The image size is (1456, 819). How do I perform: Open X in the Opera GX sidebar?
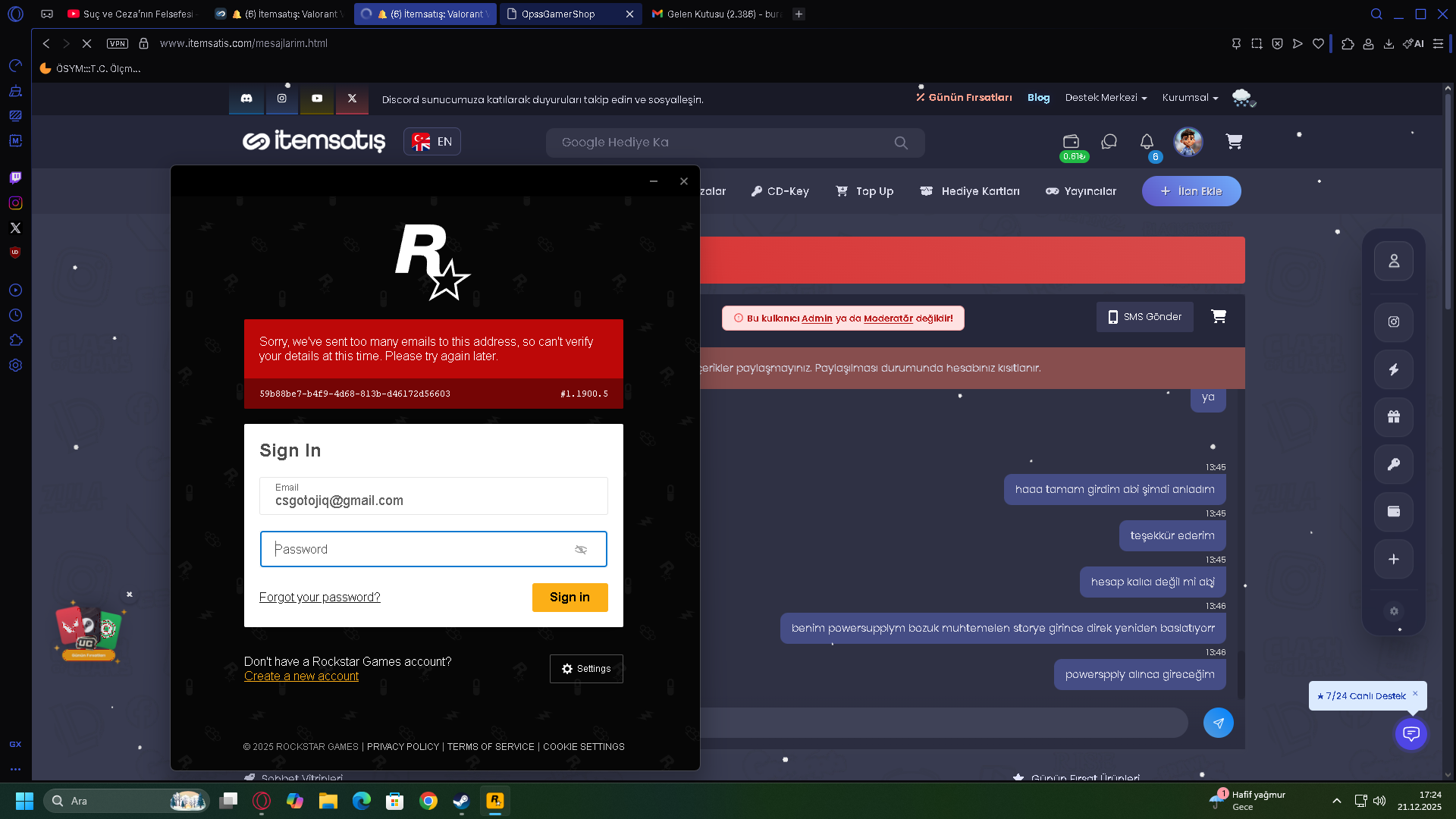(15, 227)
